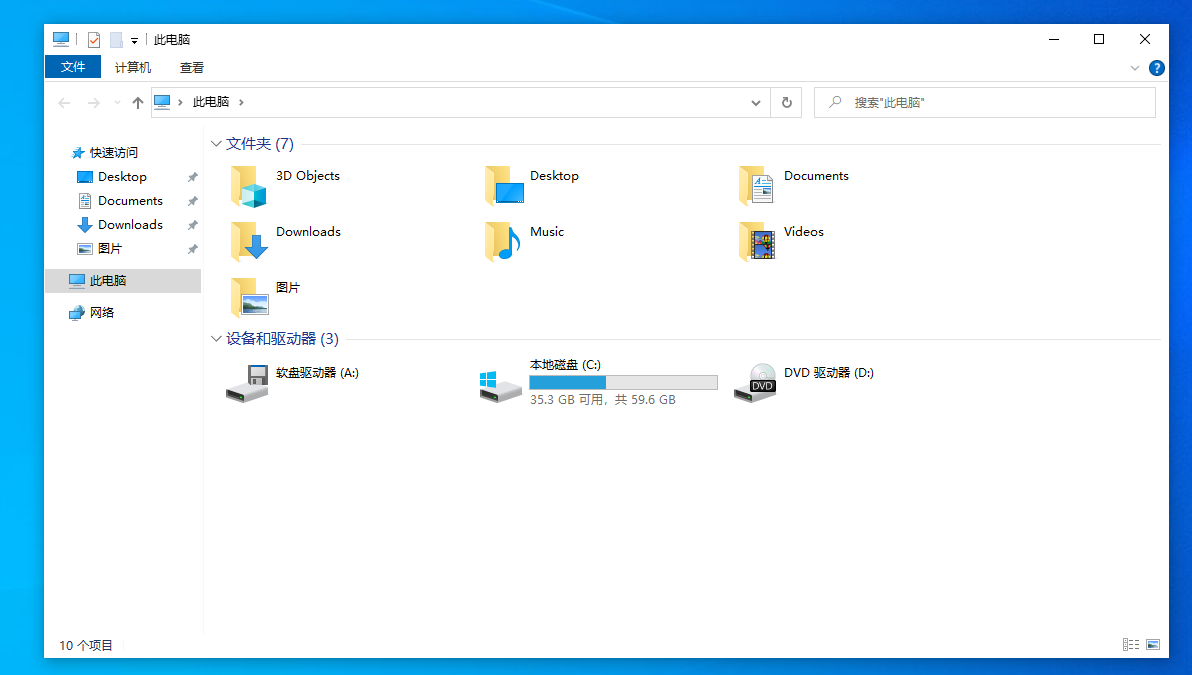Open the 文件 menu tab
This screenshot has height=675, width=1192.
point(73,67)
